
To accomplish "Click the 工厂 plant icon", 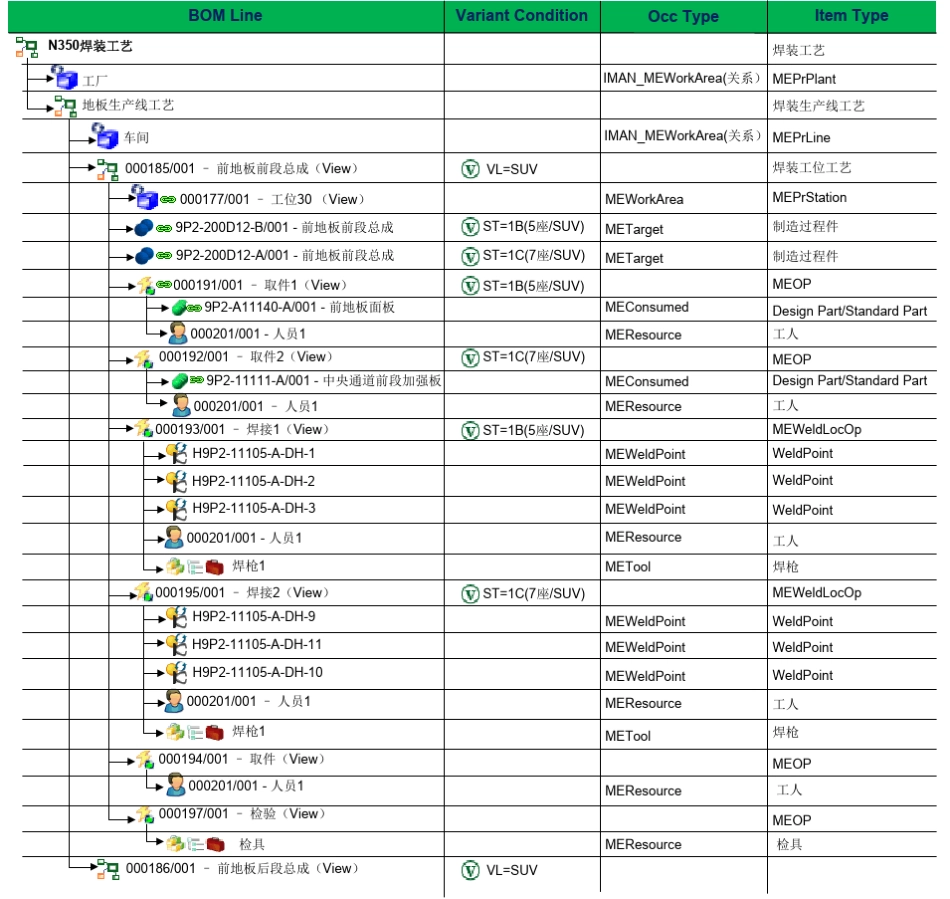I will pos(65,78).
